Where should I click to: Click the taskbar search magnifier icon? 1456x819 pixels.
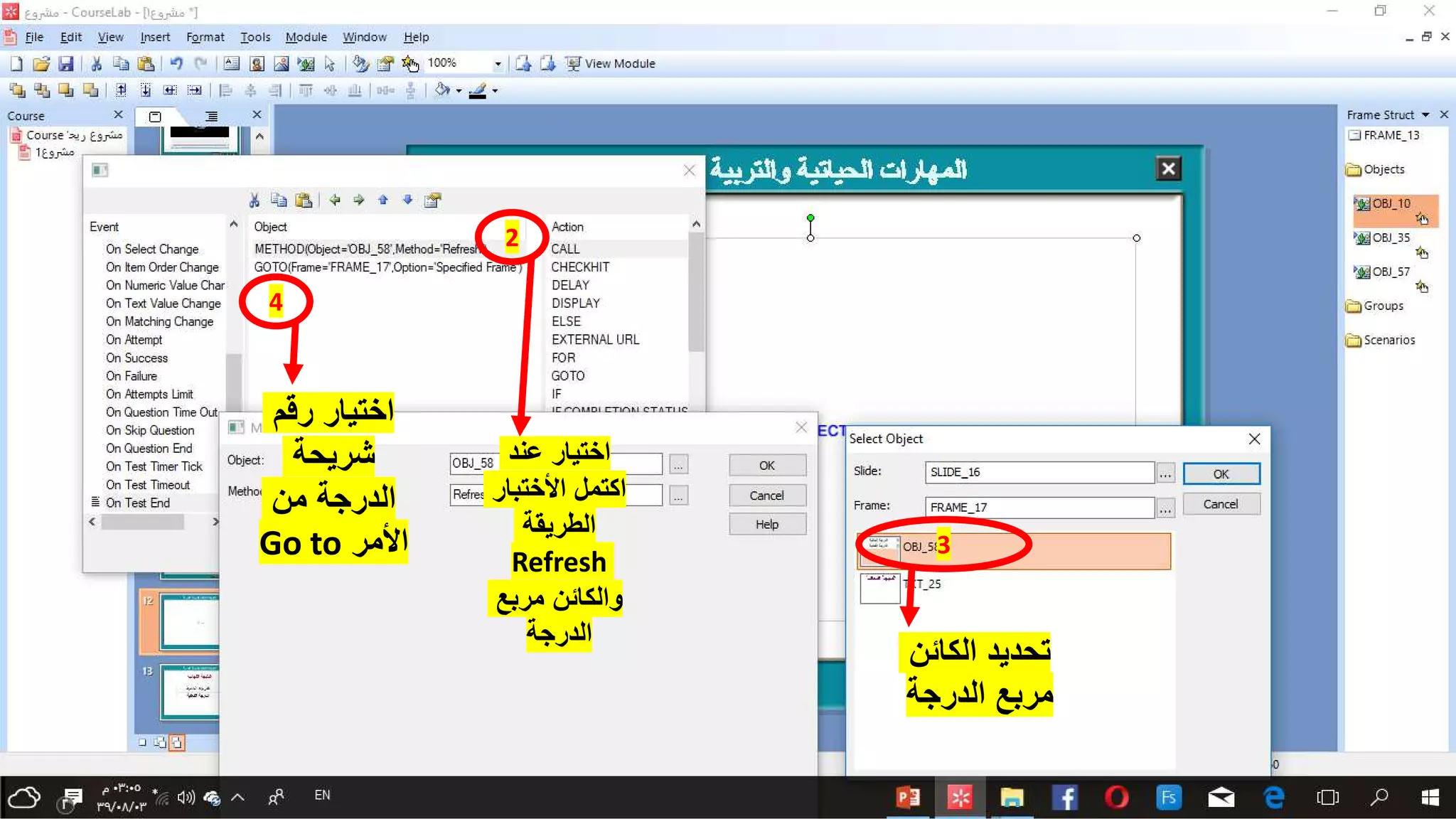pos(1379,798)
